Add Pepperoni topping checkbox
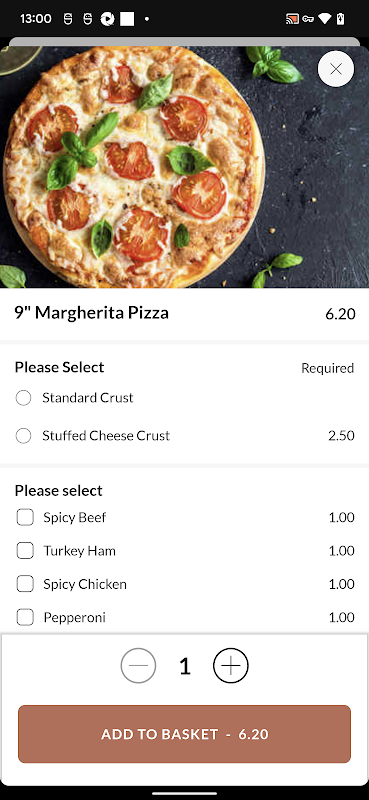This screenshot has height=800, width=369. [25, 617]
